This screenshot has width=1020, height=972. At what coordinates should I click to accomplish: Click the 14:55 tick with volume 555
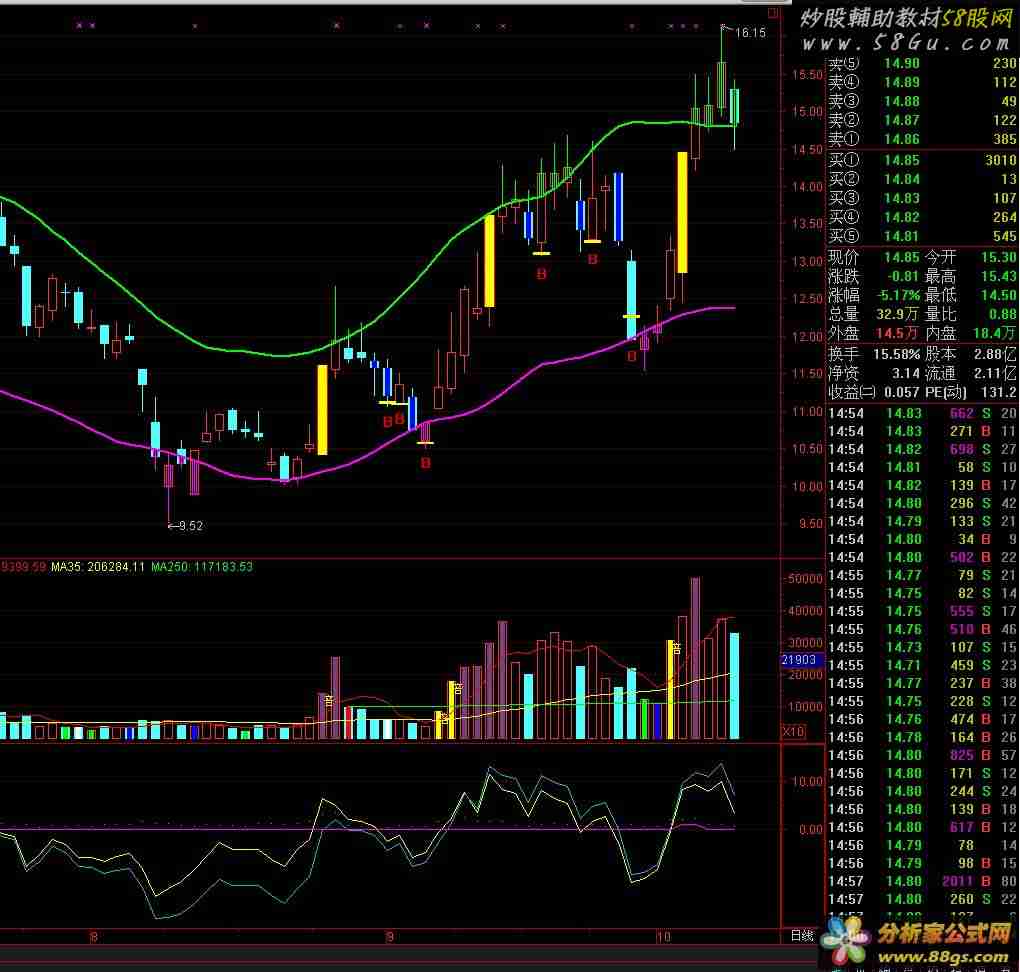pos(922,612)
